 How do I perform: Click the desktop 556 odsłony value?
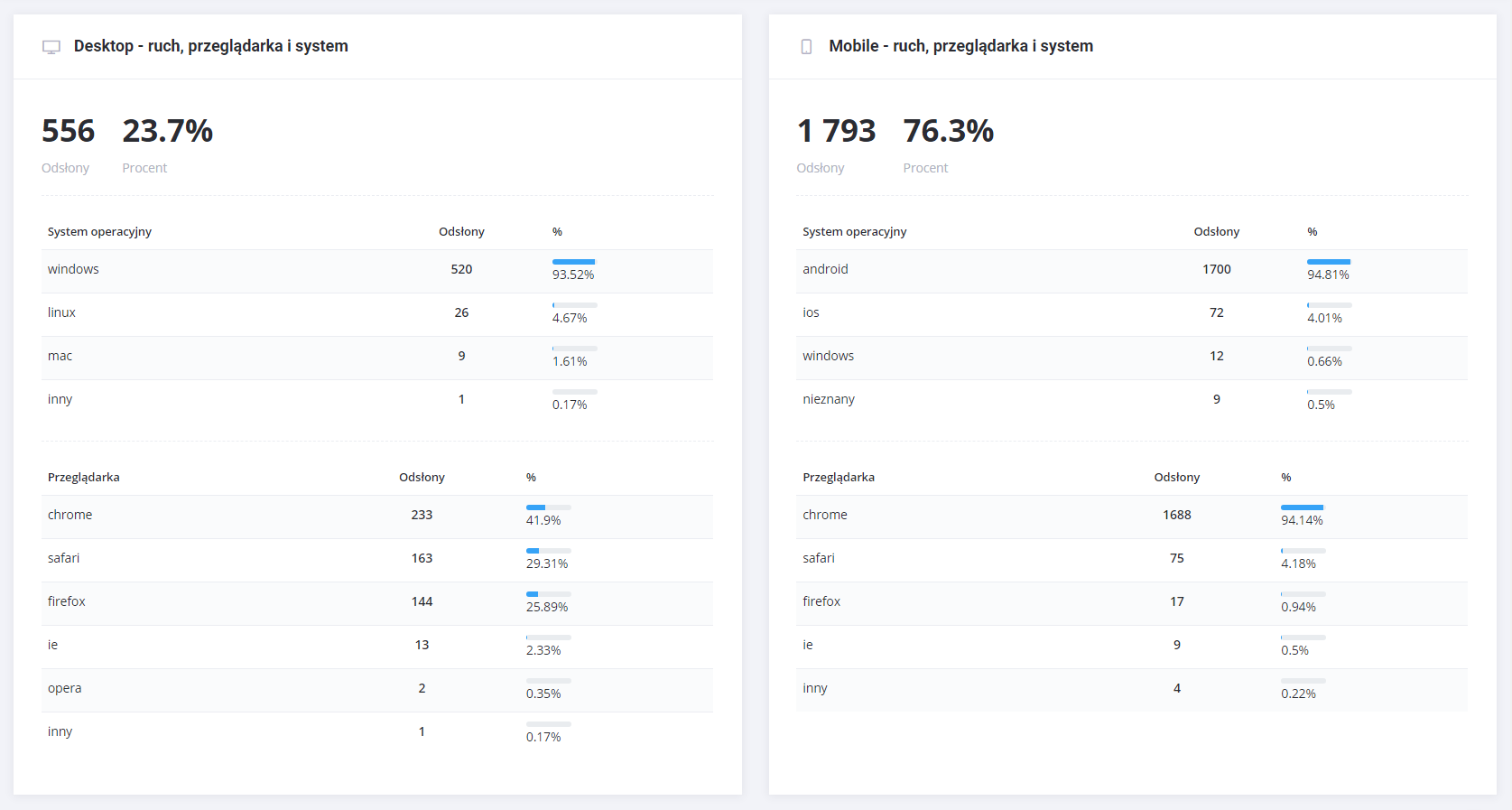(x=69, y=131)
